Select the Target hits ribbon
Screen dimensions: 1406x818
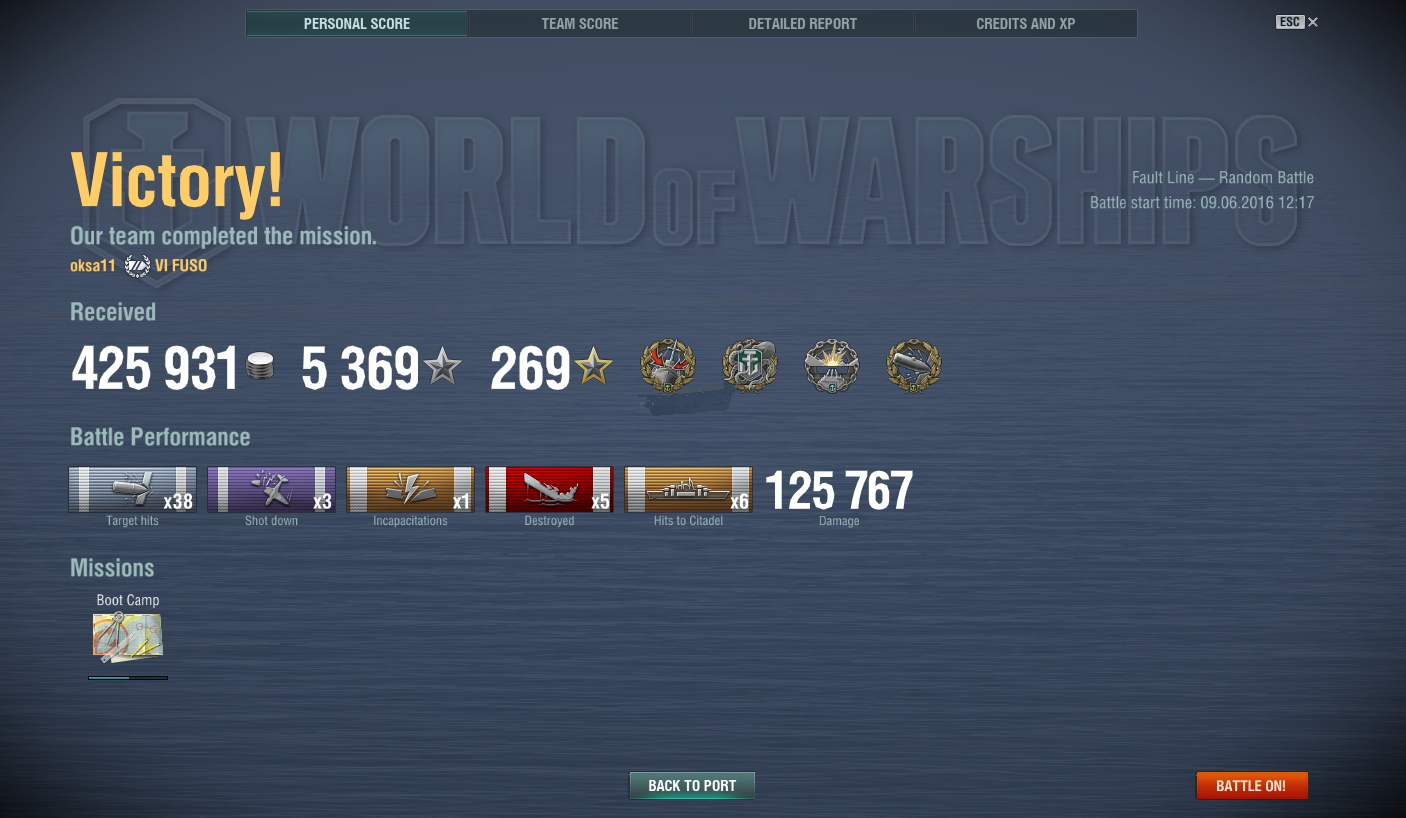pyautogui.click(x=132, y=489)
